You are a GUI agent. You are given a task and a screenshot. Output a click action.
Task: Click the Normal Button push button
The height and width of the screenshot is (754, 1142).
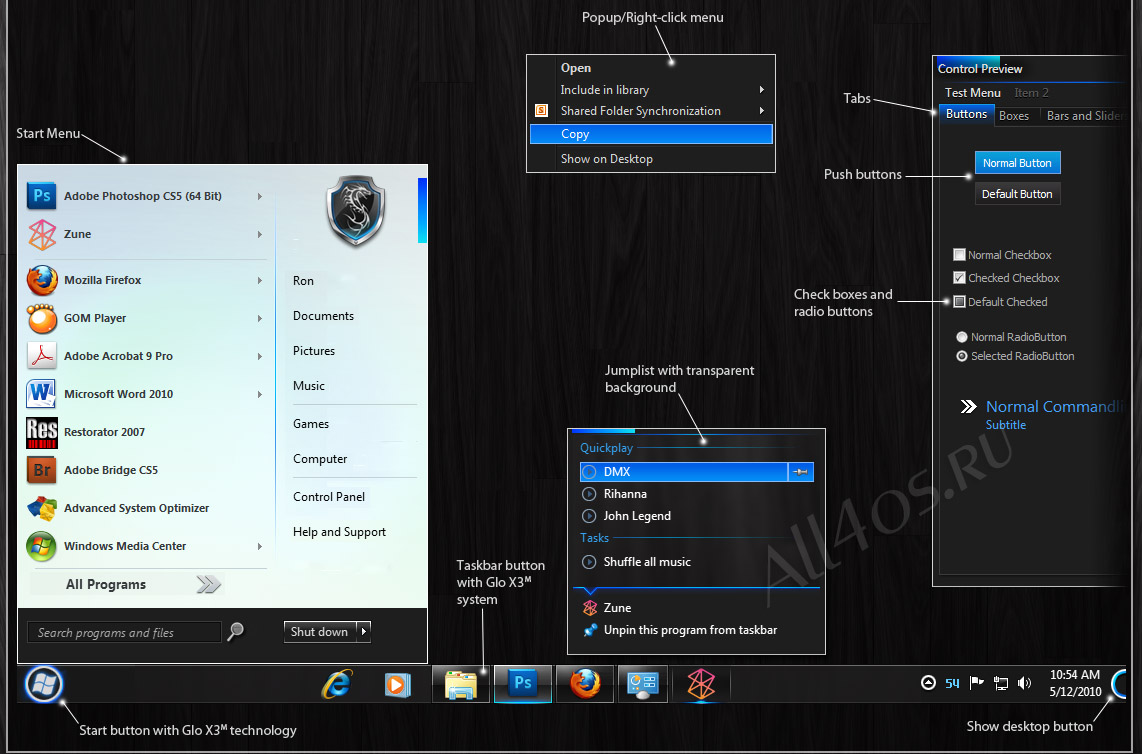[x=1017, y=162]
